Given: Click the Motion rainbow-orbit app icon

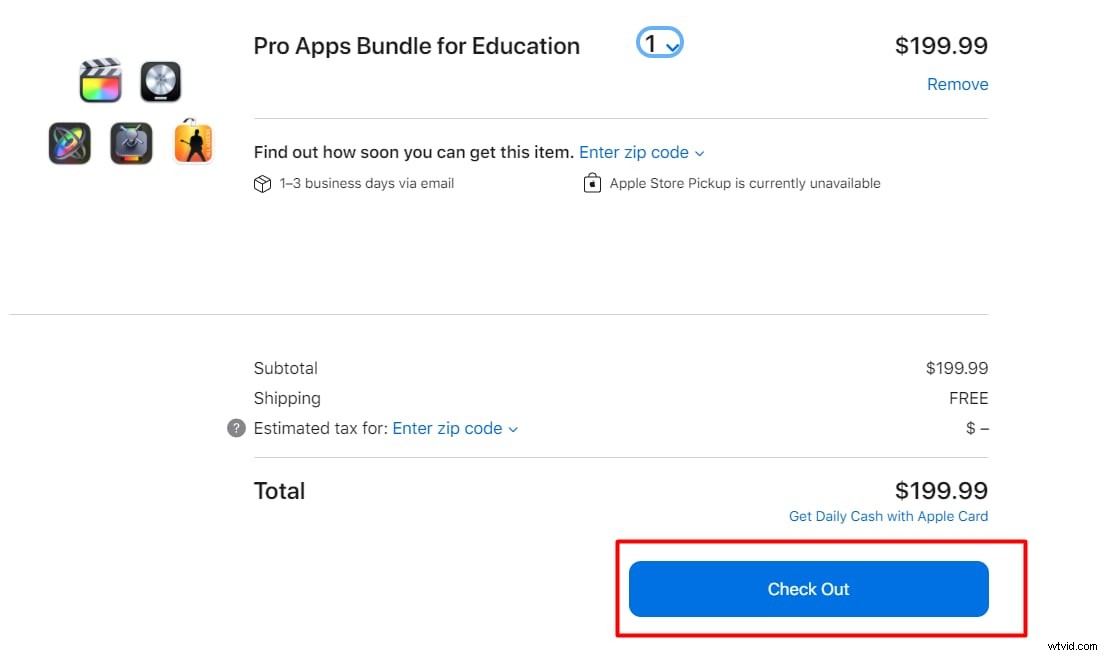Looking at the screenshot, I should (69, 143).
